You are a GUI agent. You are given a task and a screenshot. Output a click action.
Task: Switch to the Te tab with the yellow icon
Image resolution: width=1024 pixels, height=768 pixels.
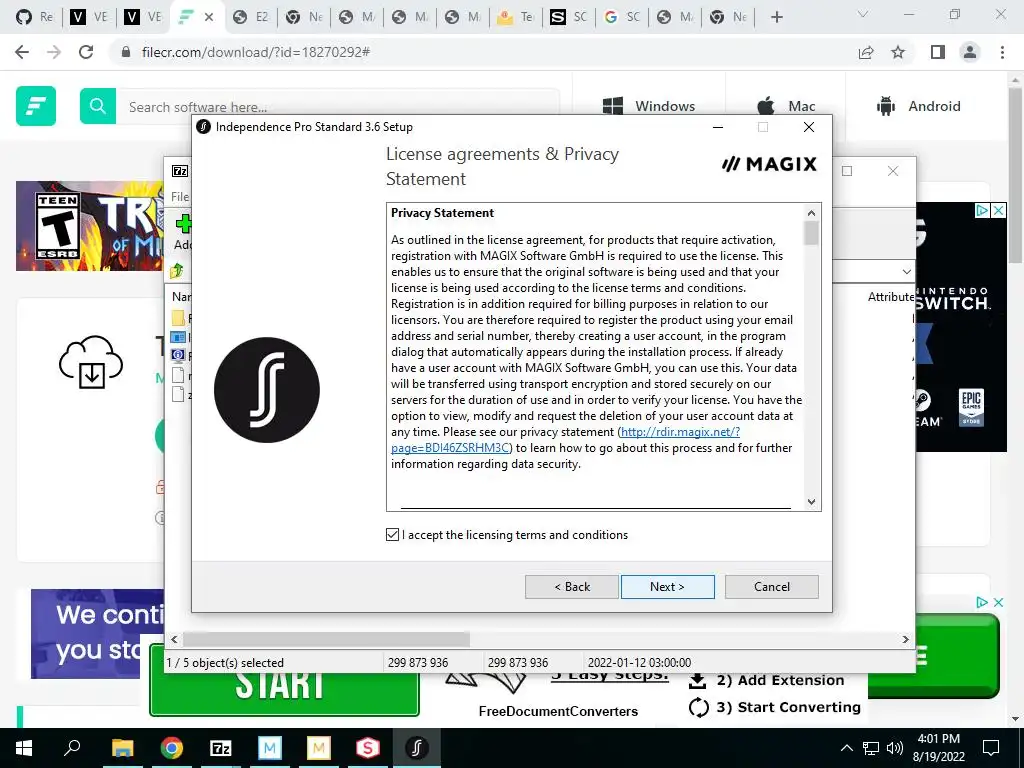(515, 17)
